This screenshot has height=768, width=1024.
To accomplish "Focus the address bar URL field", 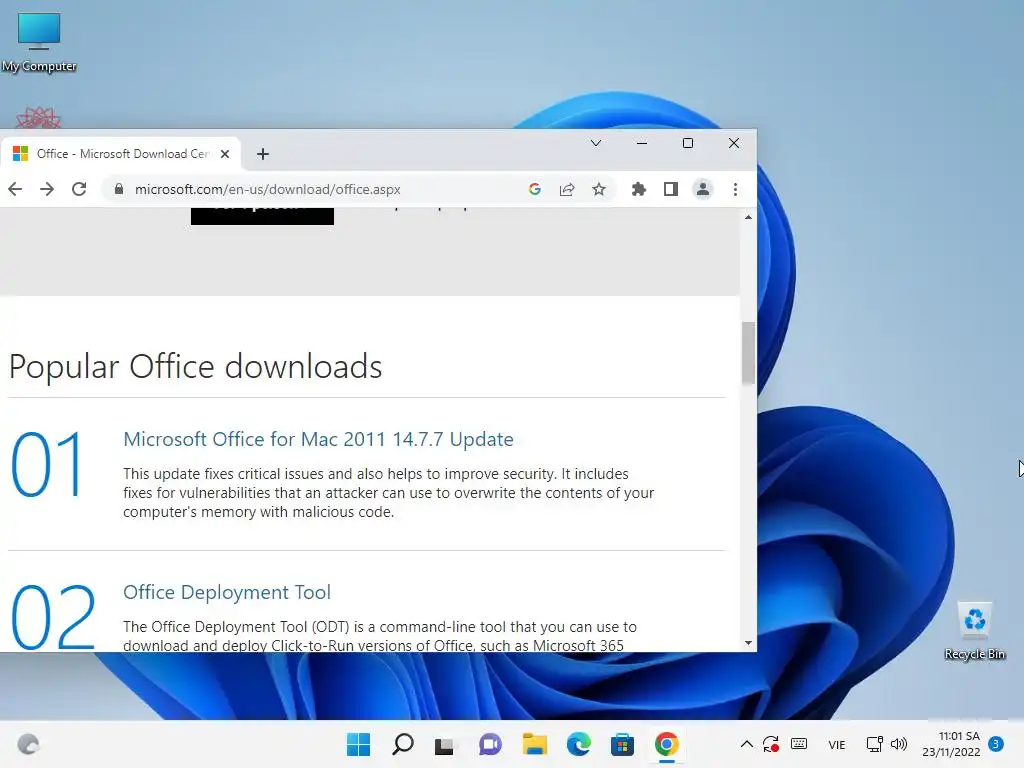I will (320, 189).
